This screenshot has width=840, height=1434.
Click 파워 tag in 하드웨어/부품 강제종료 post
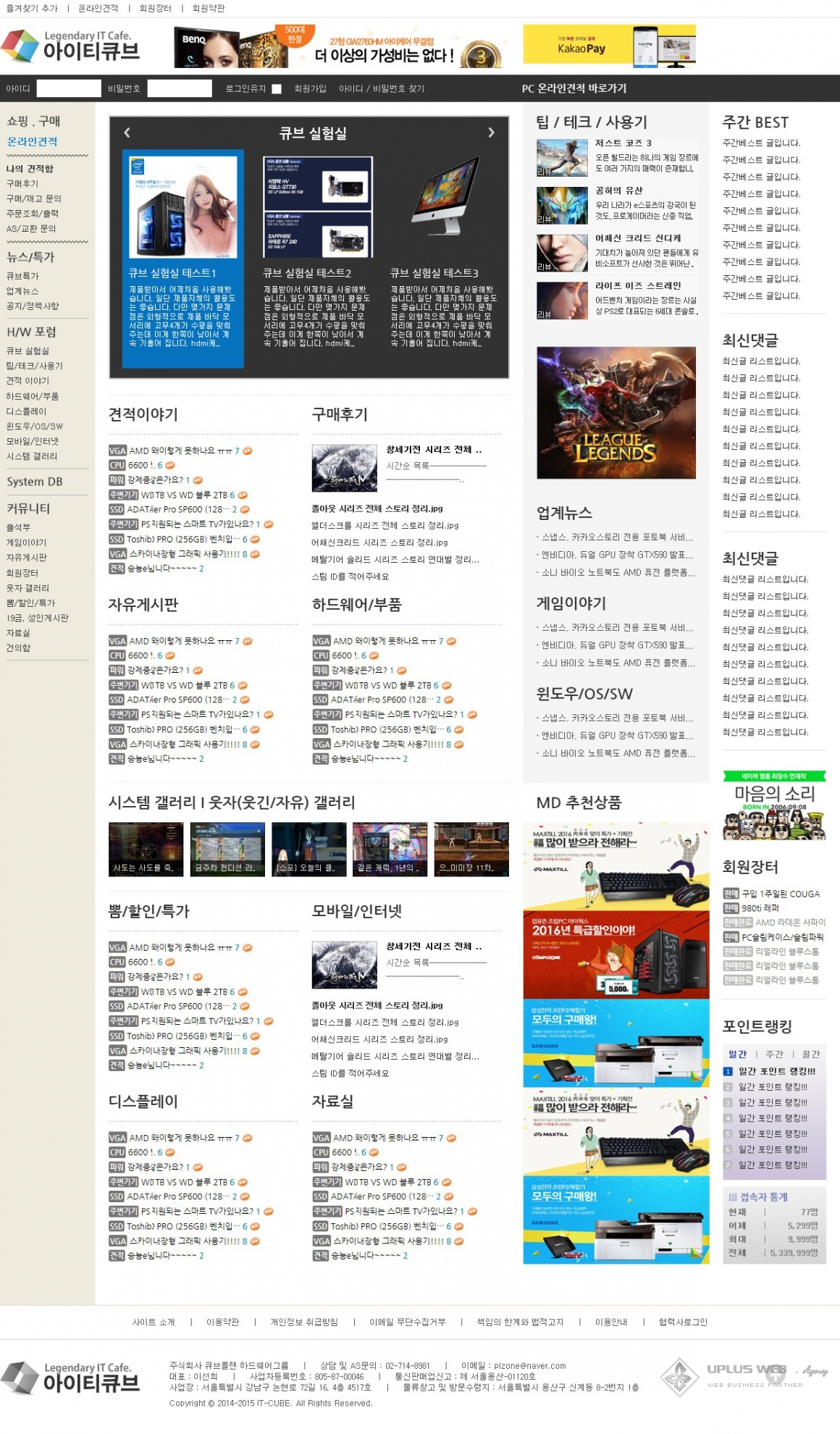(x=320, y=670)
